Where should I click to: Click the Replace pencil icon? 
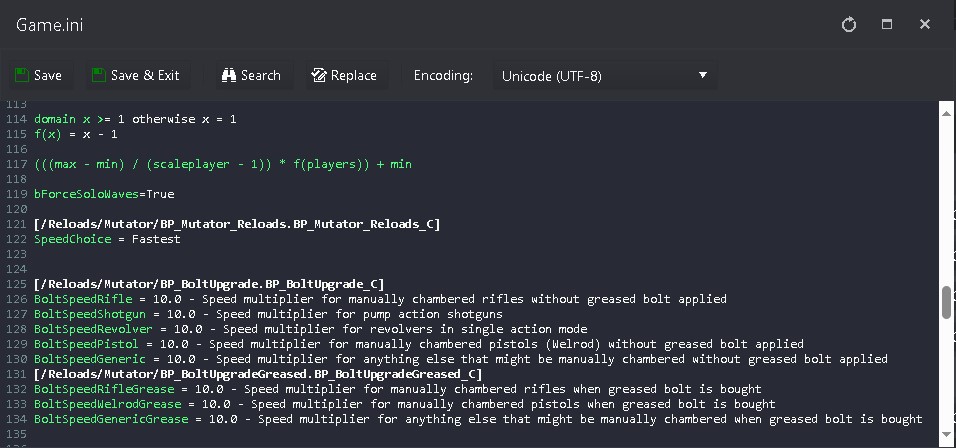tap(319, 75)
